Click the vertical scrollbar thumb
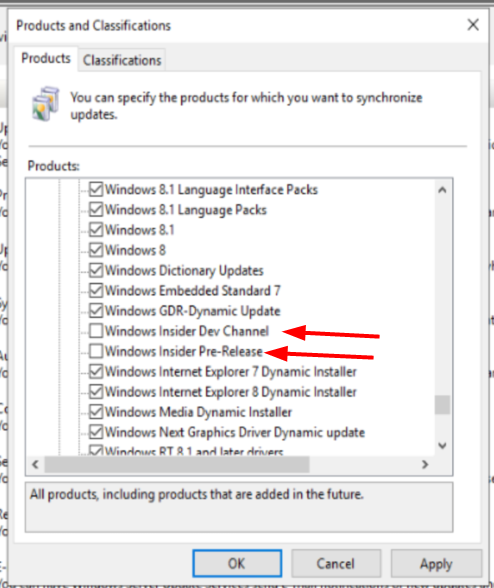 443,405
